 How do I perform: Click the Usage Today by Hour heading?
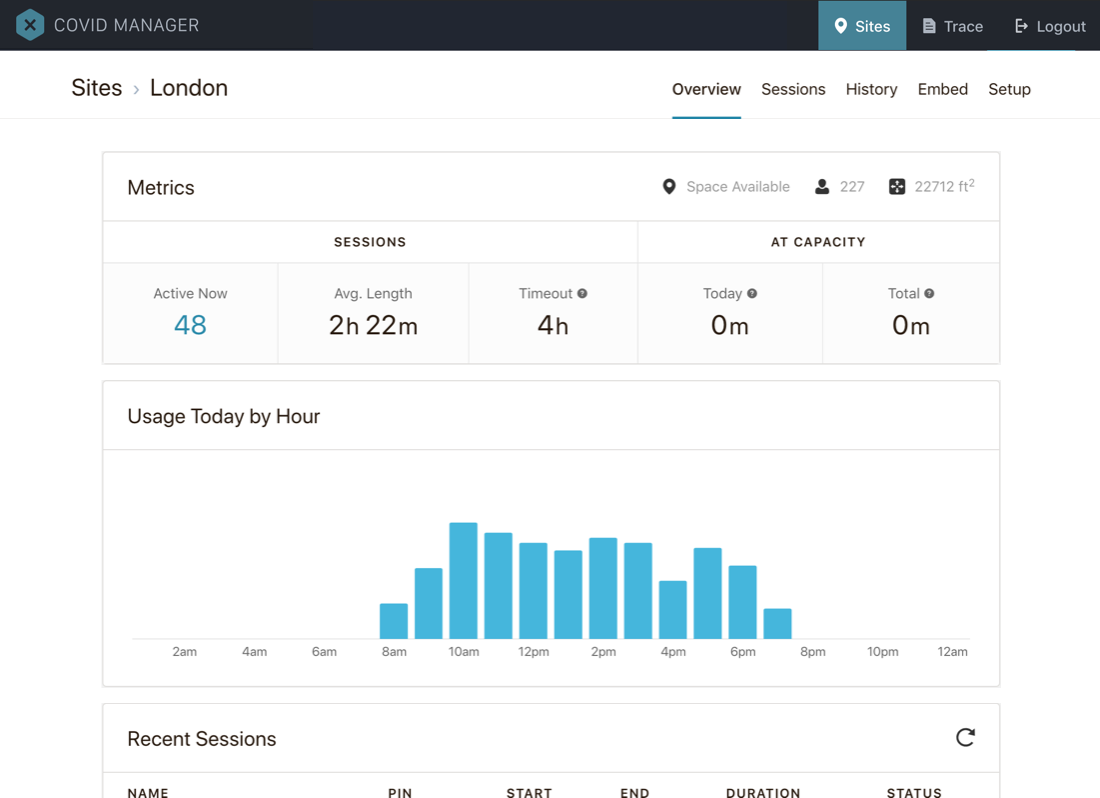click(224, 417)
